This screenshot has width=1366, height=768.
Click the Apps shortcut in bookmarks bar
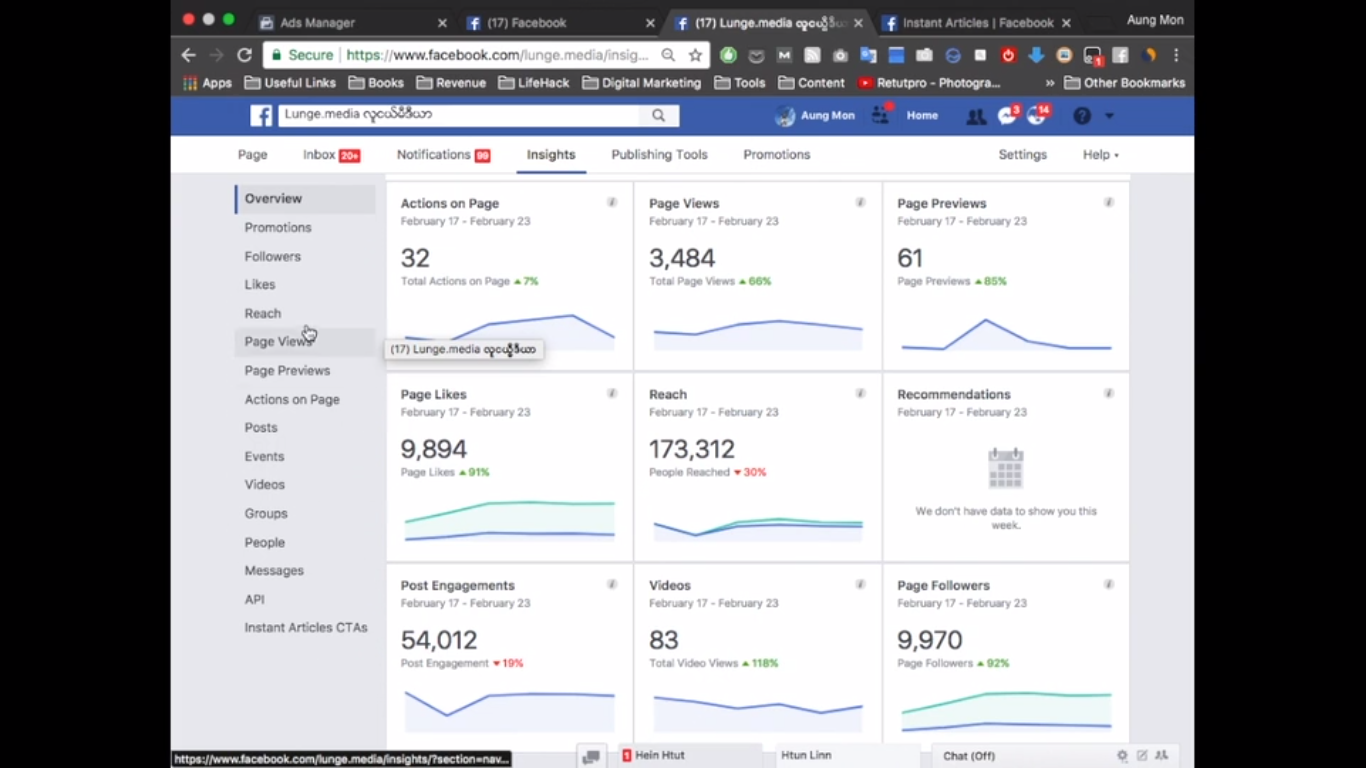pos(207,83)
